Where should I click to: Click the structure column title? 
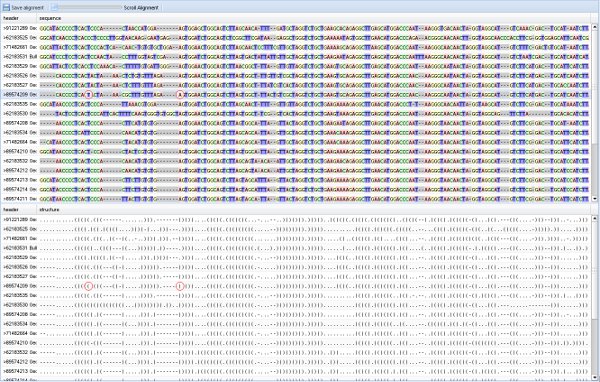(49, 210)
